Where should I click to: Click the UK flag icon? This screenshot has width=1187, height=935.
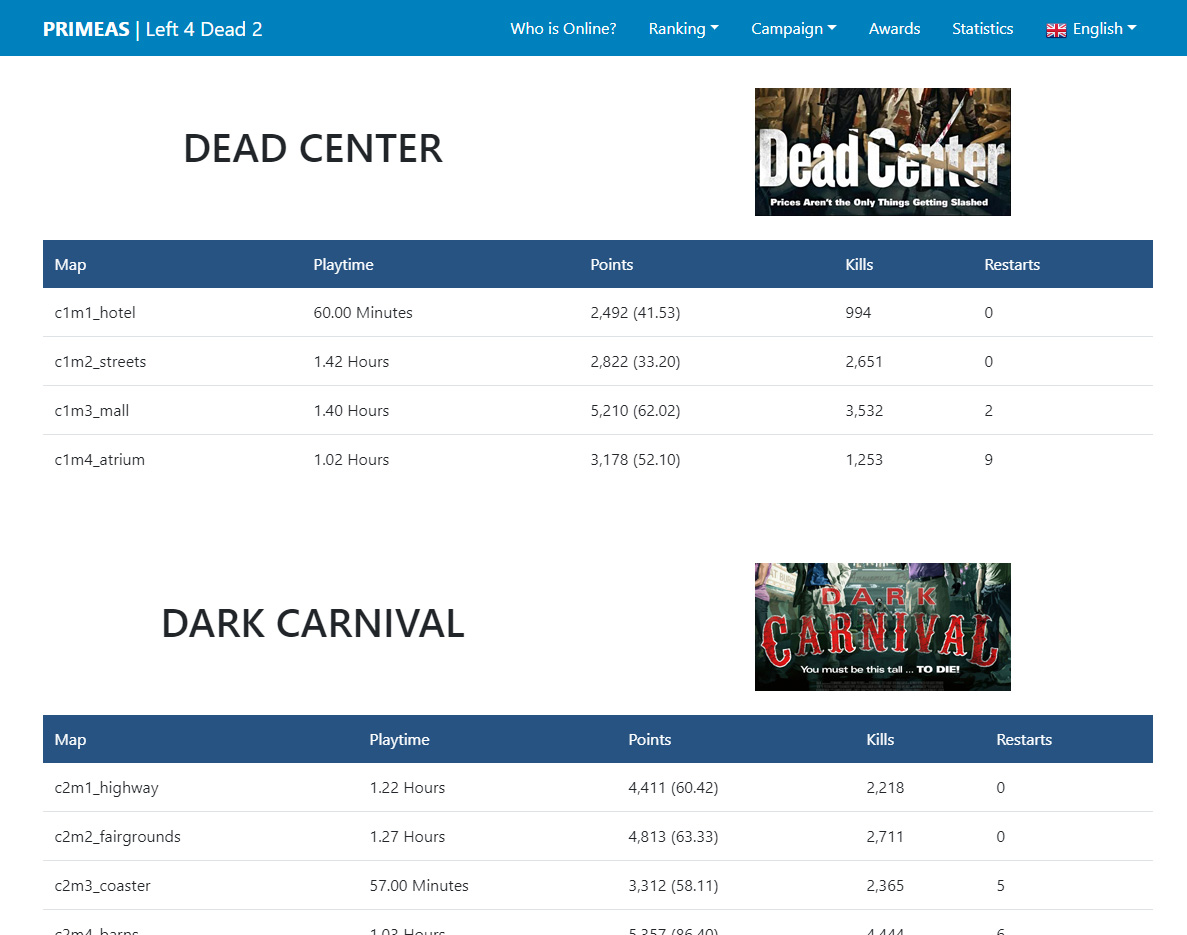(x=1056, y=30)
